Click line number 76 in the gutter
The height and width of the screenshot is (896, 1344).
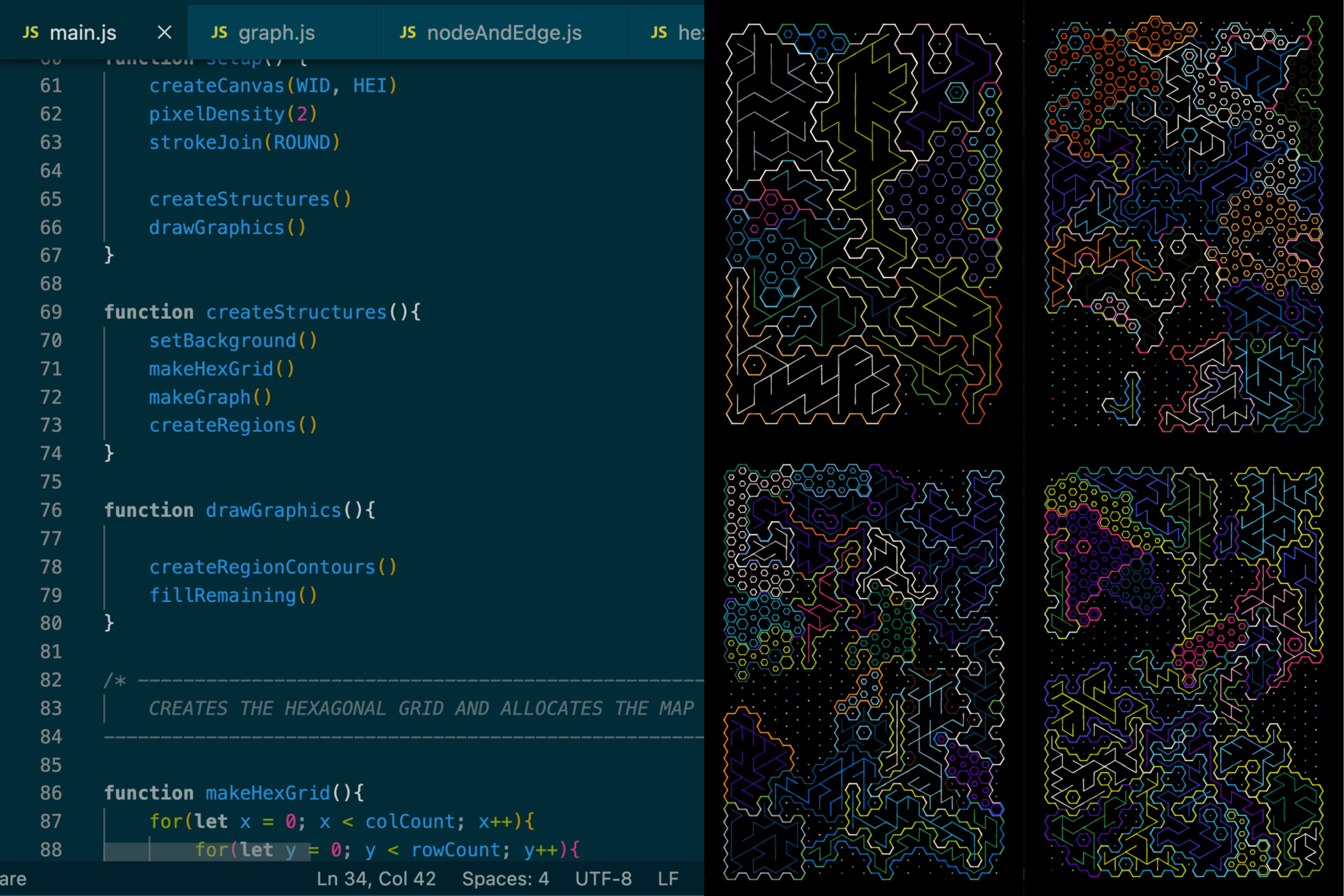pos(51,510)
